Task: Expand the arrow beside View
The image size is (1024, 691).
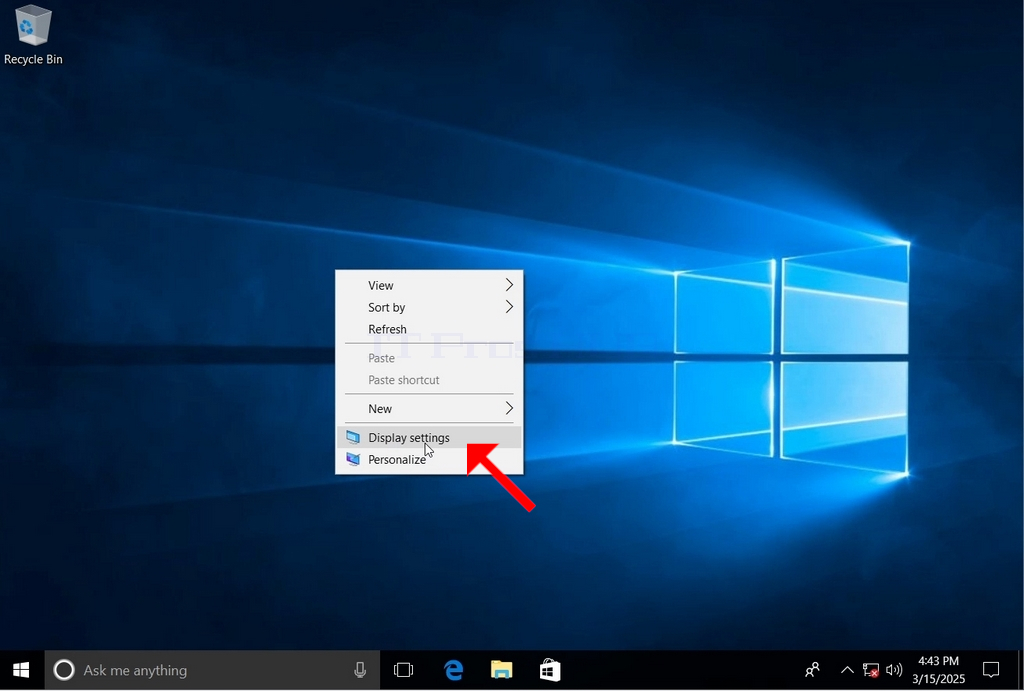Action: coord(509,285)
